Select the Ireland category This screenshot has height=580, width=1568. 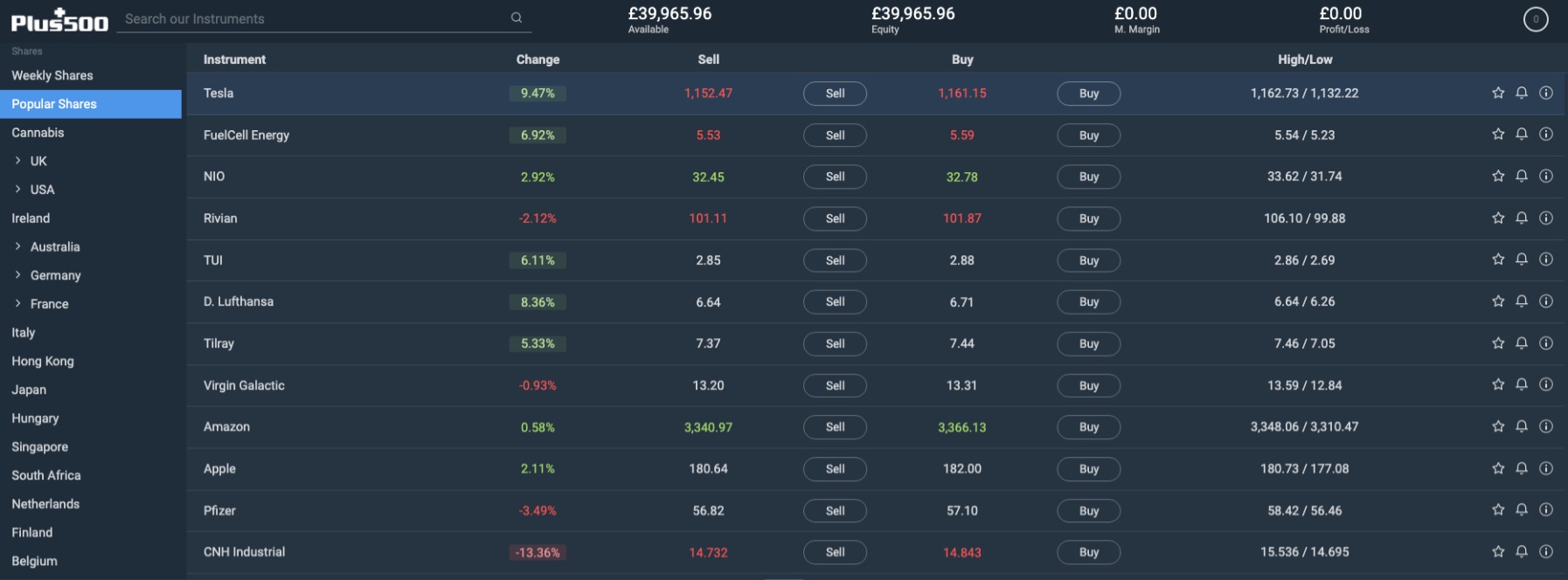(31, 218)
